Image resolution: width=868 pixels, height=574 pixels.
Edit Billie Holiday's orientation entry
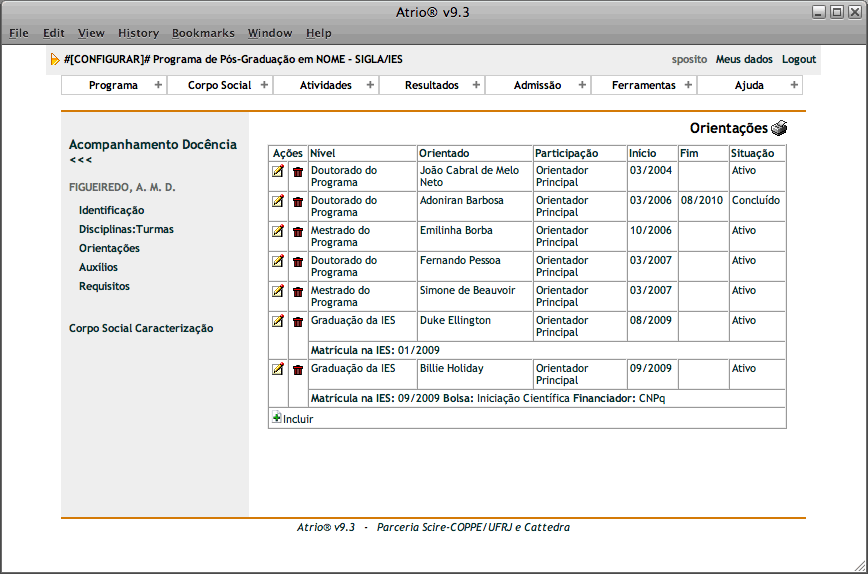278,369
